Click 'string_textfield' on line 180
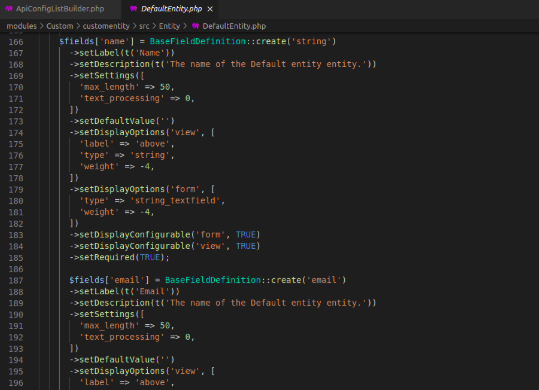539x390 pixels. point(175,200)
